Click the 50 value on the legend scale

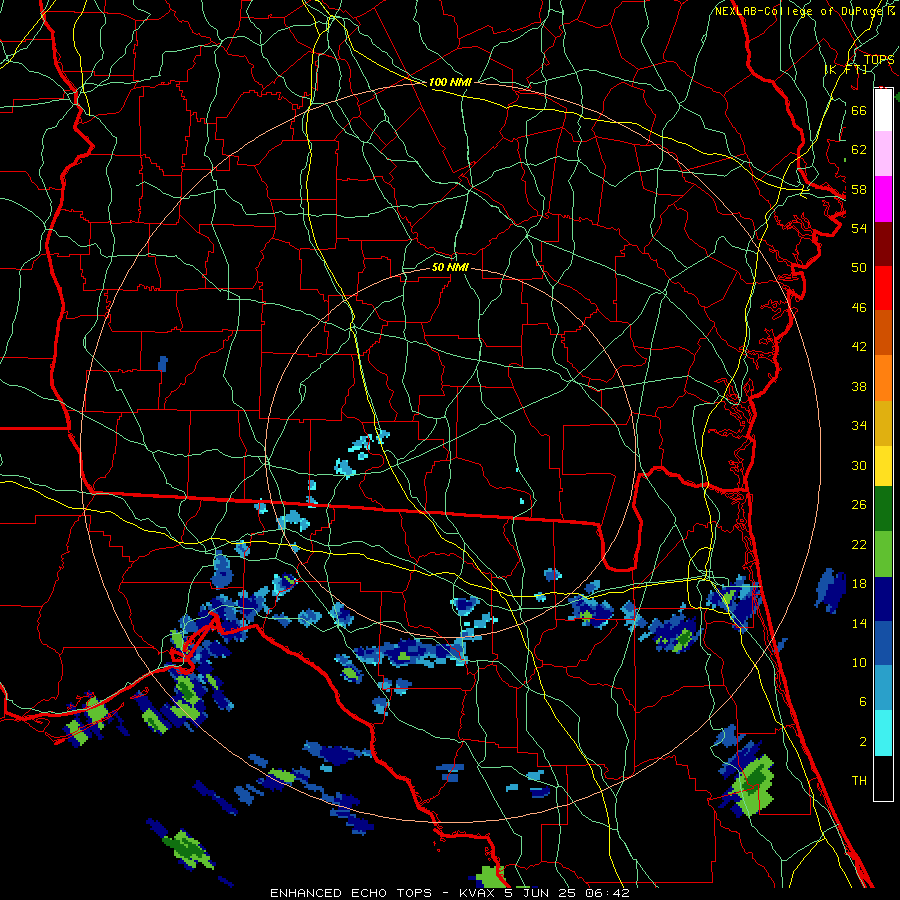click(x=859, y=267)
